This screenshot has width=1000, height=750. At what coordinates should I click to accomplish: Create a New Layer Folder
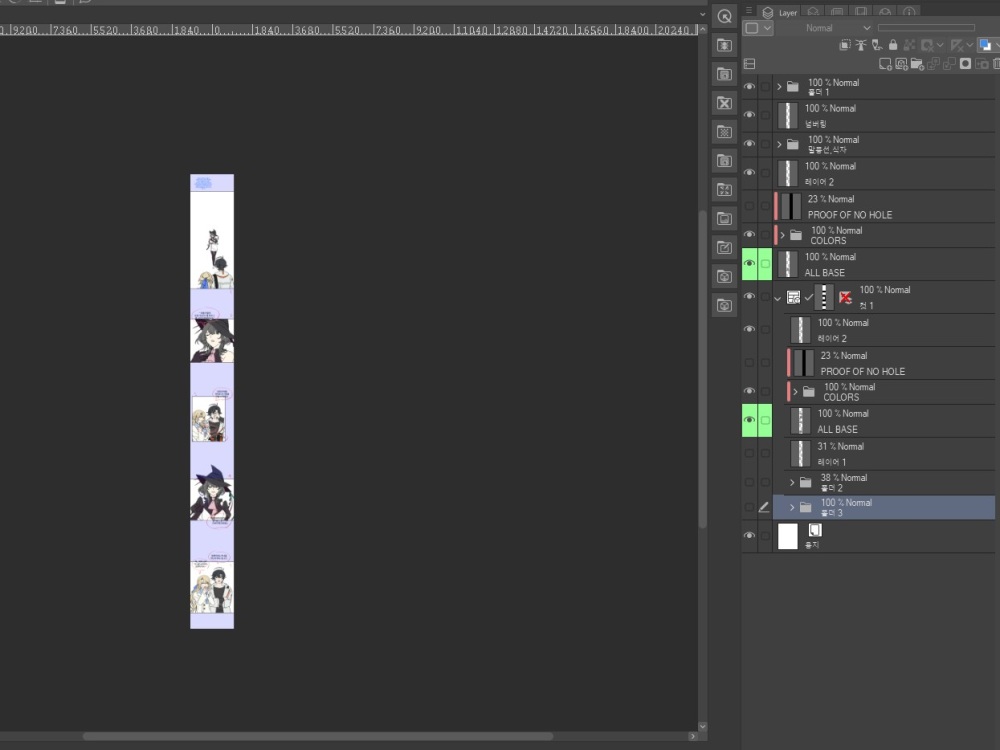pos(917,64)
